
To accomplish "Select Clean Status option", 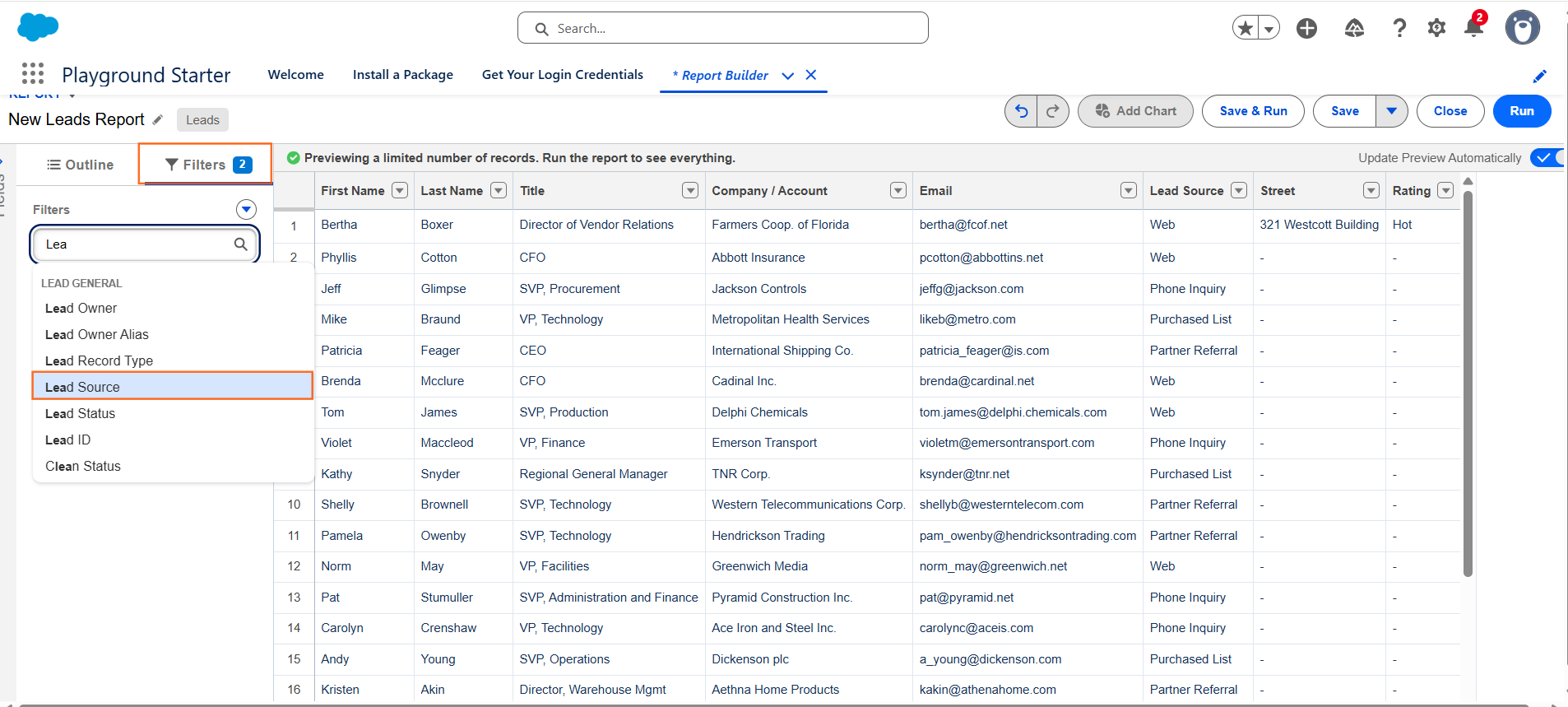I will tap(173, 467).
